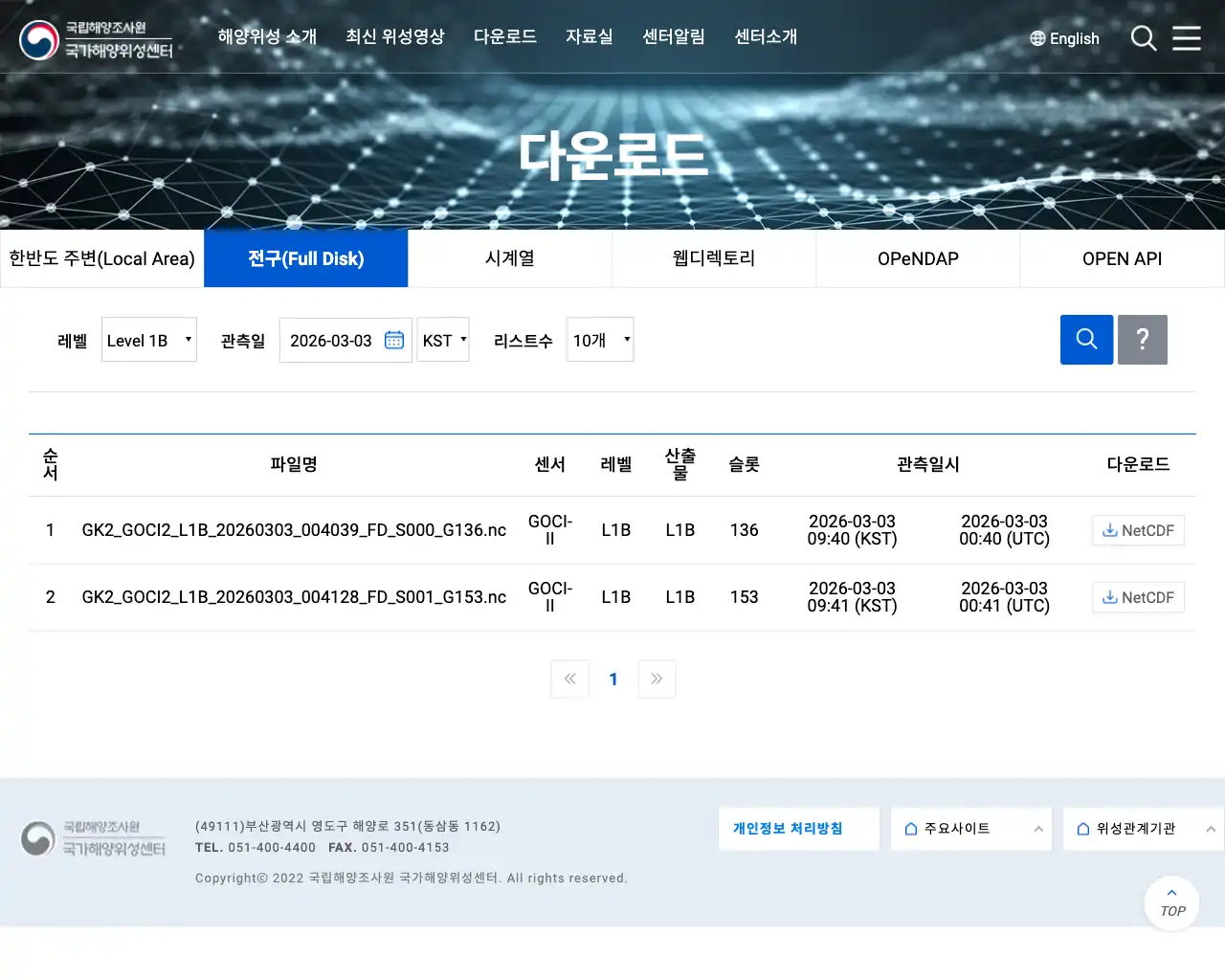
Task: Open the 자료실 menu item
Action: (589, 37)
